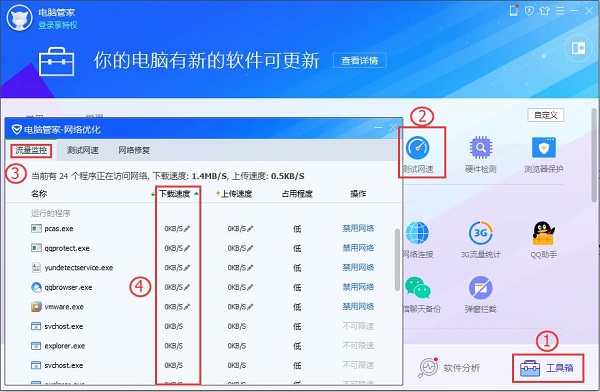The image size is (600, 392).
Task: Click the 自定义 customize button
Action: pyautogui.click(x=546, y=115)
